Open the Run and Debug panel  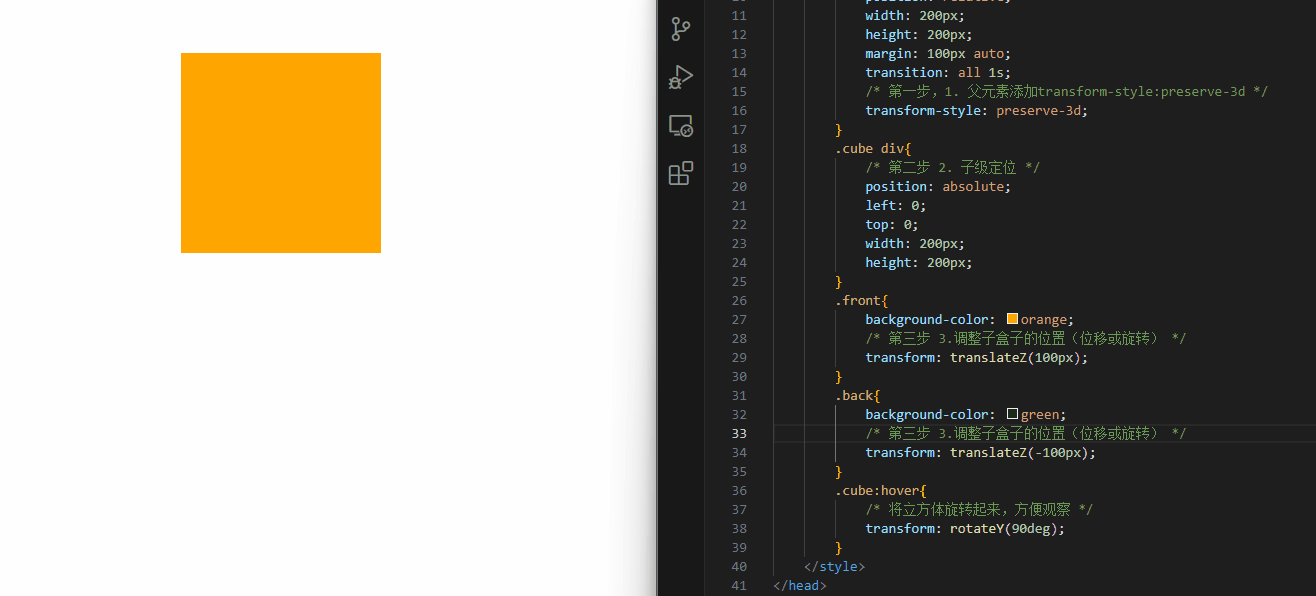681,77
